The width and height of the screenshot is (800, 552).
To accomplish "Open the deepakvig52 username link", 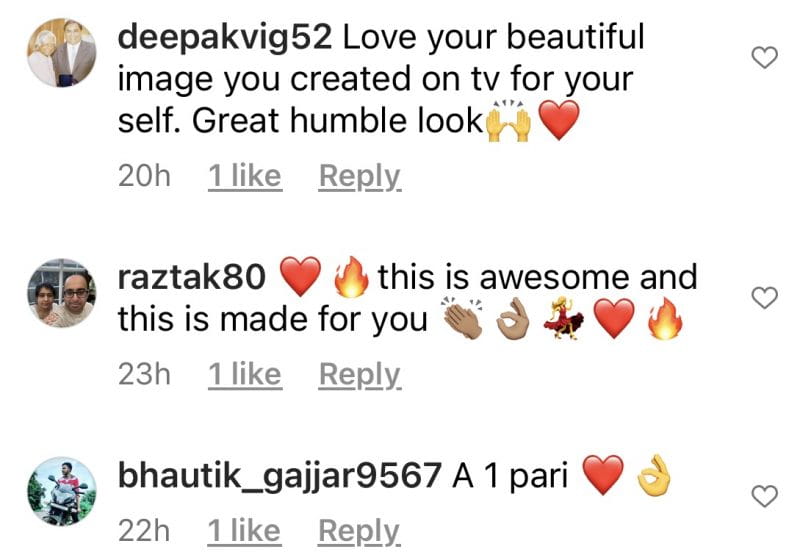I will point(225,38).
